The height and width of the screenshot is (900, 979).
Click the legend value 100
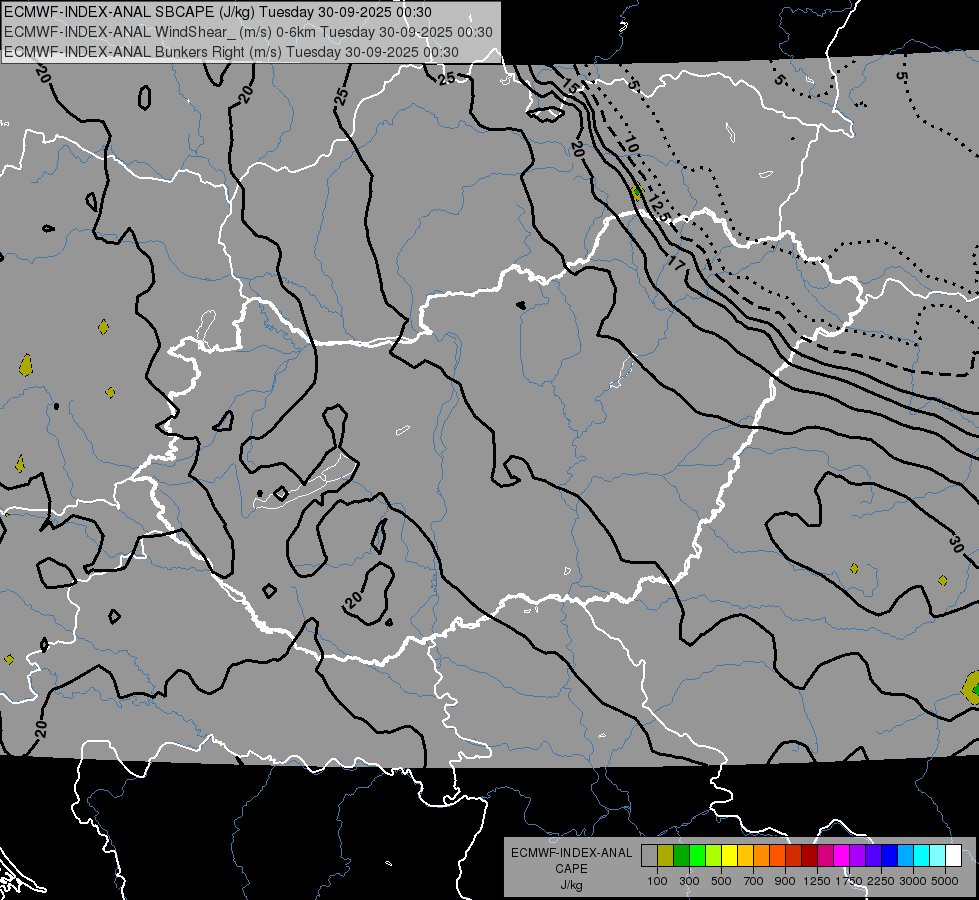[x=657, y=881]
